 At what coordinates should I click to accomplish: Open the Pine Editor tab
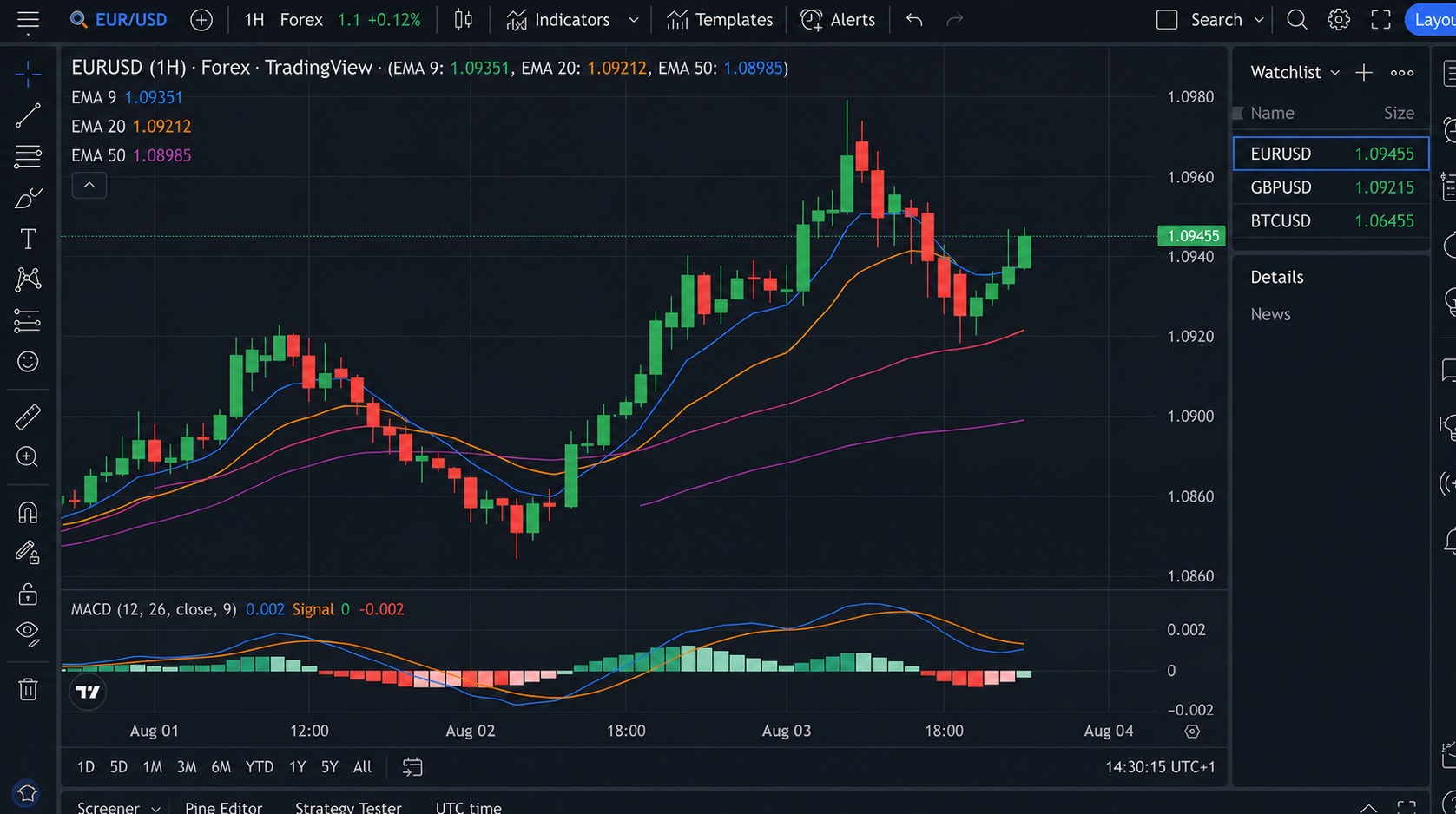223,807
